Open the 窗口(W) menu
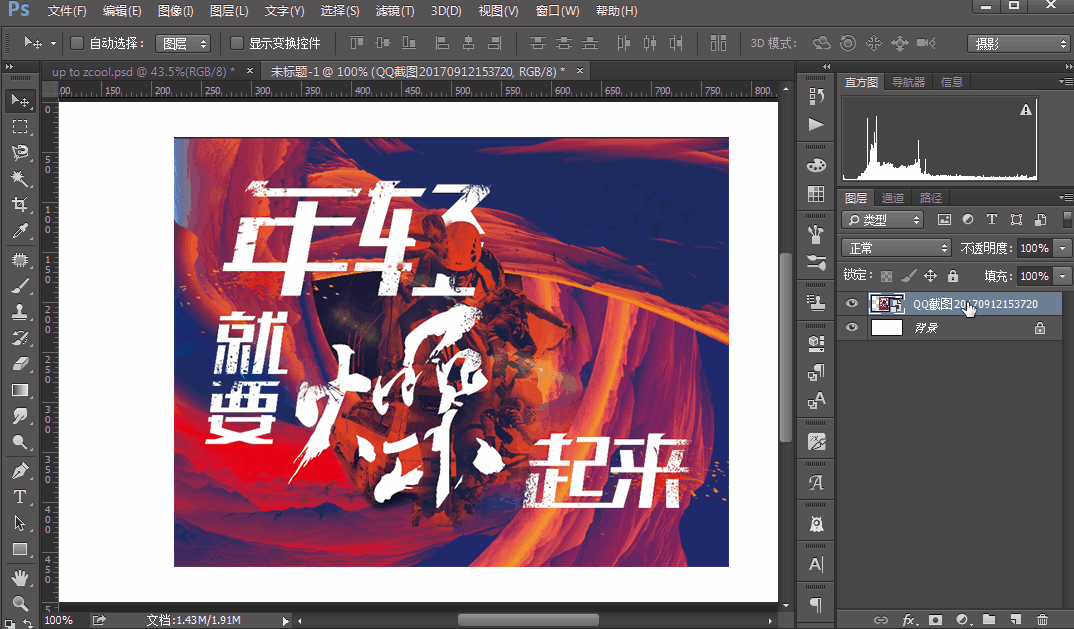This screenshot has width=1074, height=629. tap(557, 11)
